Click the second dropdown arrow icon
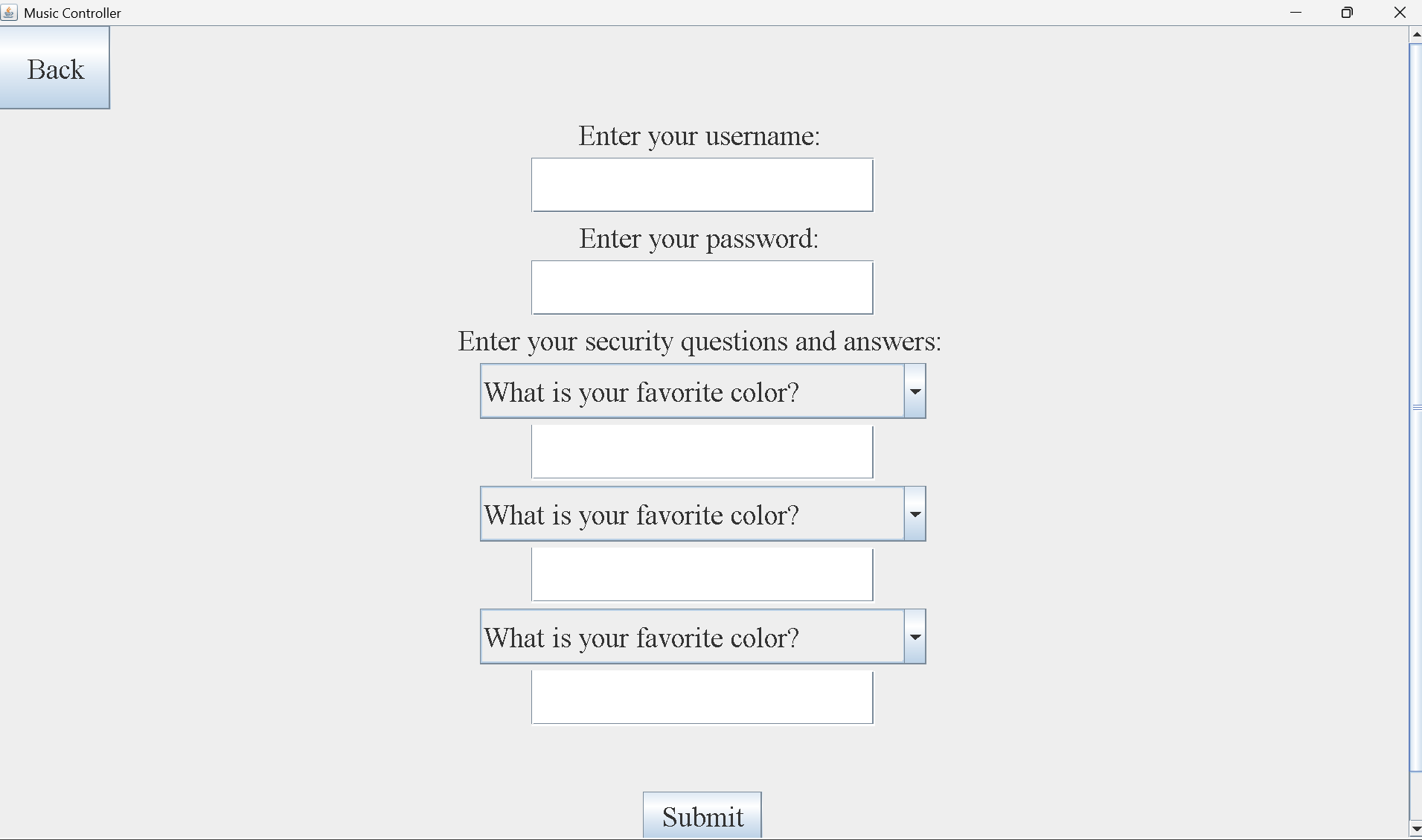 [x=915, y=513]
